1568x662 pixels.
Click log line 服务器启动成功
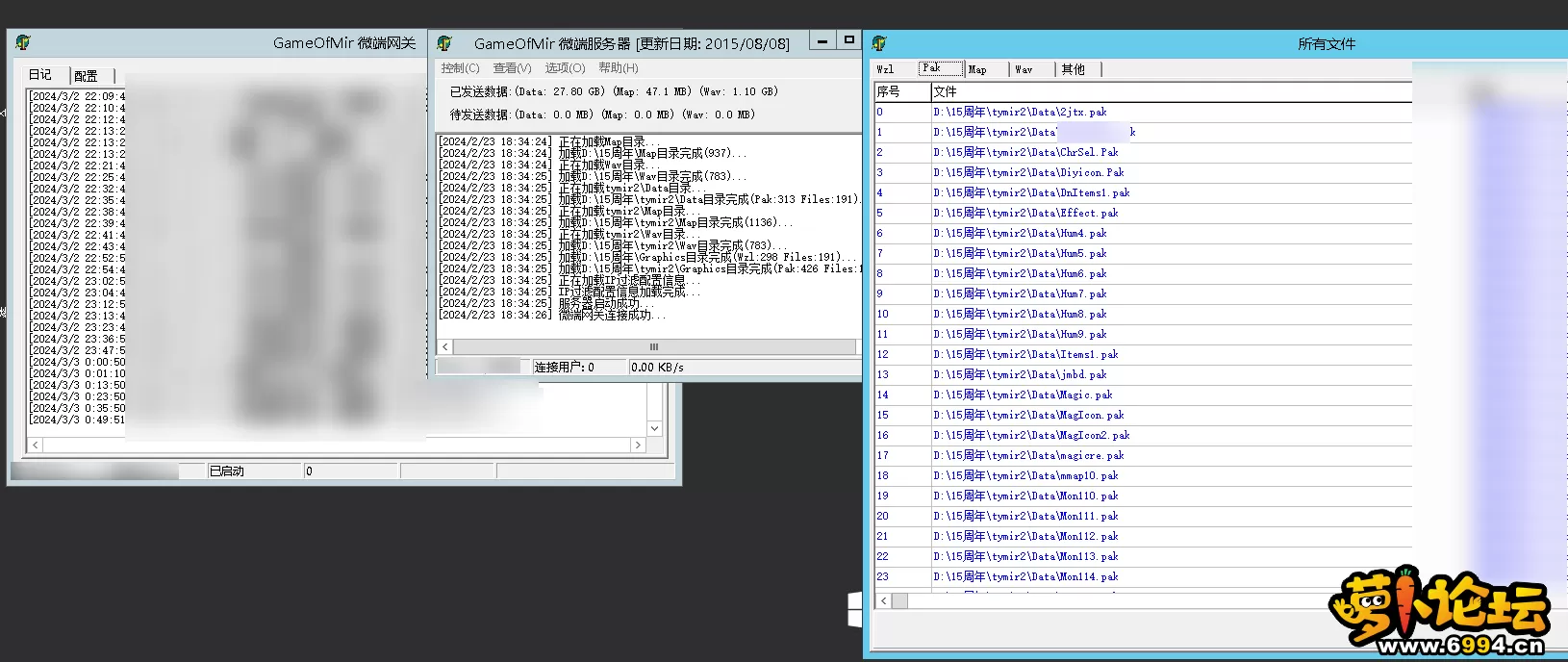point(545,303)
